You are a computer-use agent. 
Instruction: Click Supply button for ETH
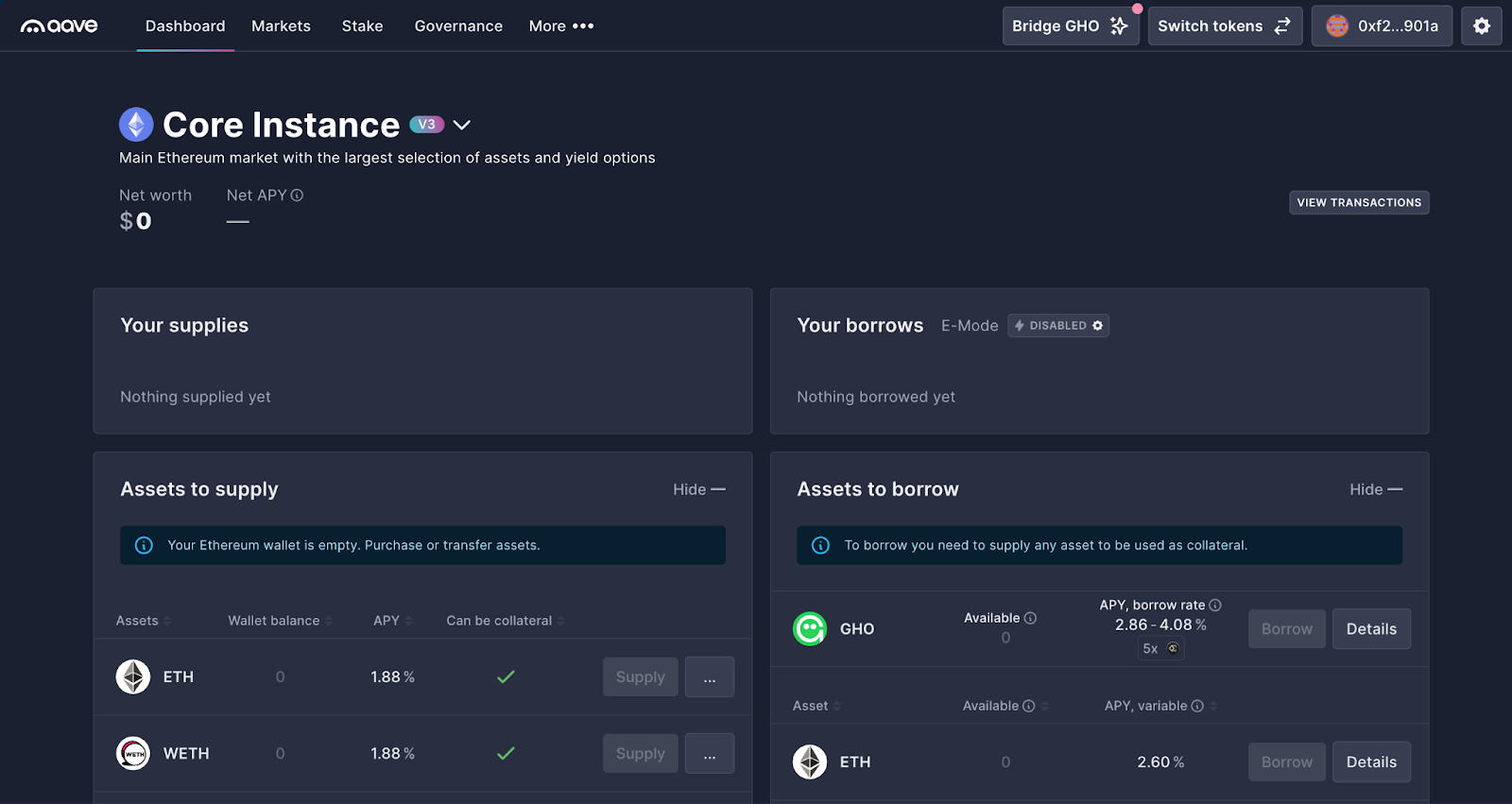(641, 676)
